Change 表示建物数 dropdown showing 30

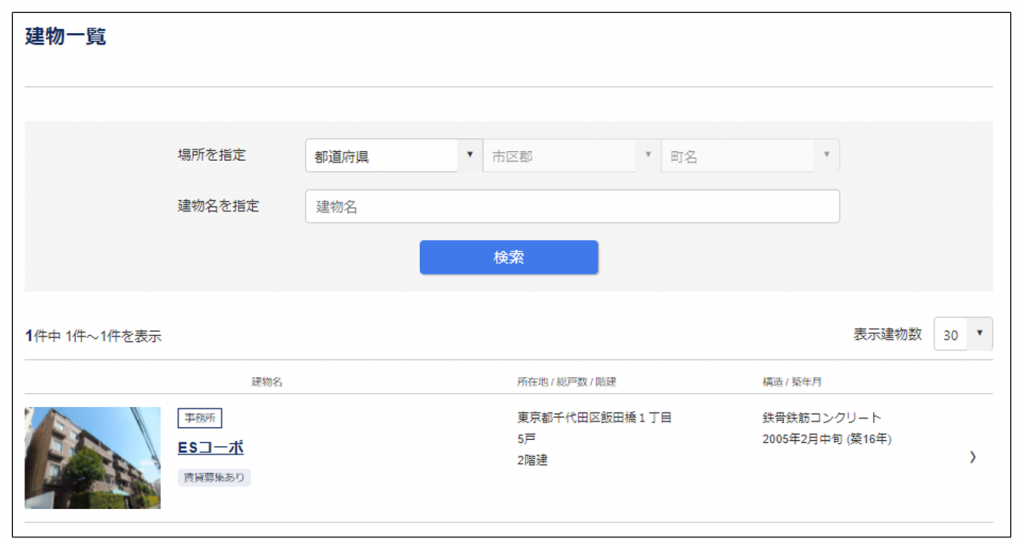963,335
